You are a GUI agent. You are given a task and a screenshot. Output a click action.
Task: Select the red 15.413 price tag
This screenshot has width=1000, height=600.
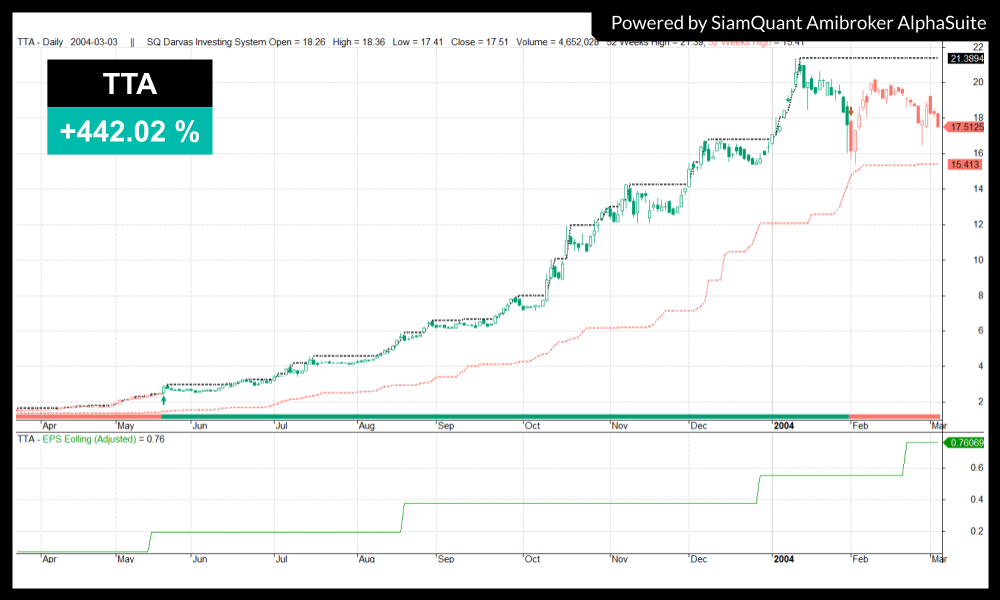pyautogui.click(x=962, y=164)
